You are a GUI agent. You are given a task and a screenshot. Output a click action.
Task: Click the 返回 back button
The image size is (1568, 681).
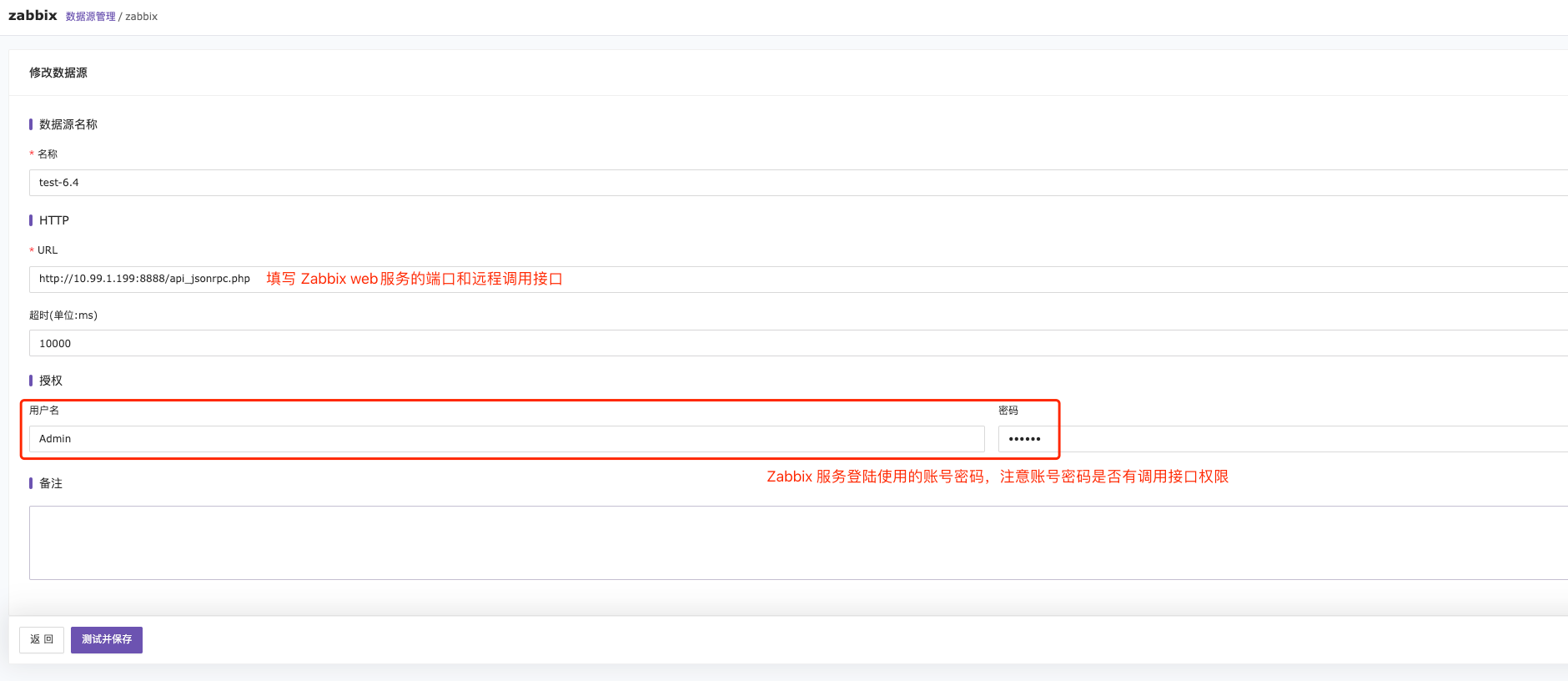pos(41,639)
